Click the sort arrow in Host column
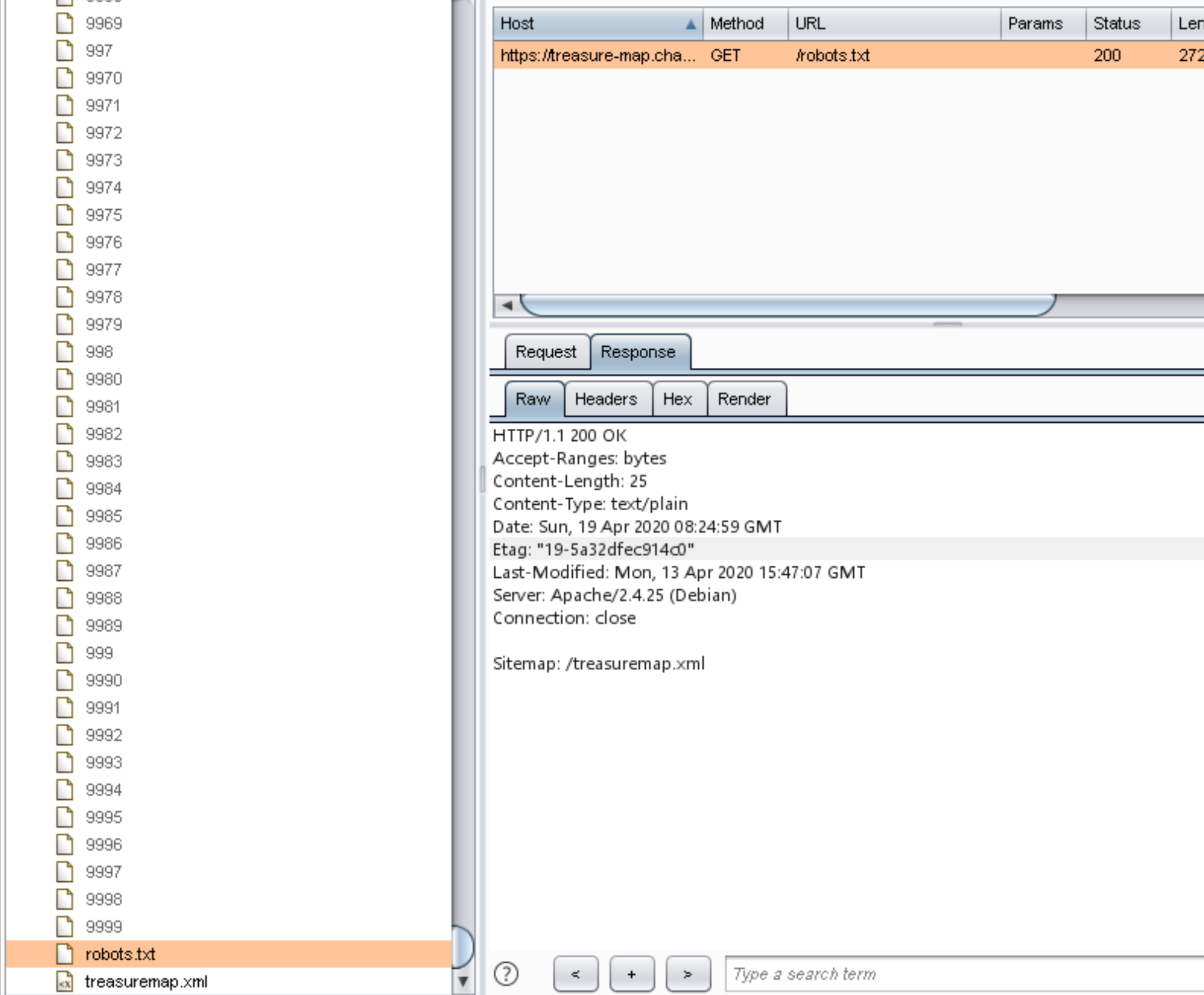Image resolution: width=1204 pixels, height=995 pixels. (690, 24)
